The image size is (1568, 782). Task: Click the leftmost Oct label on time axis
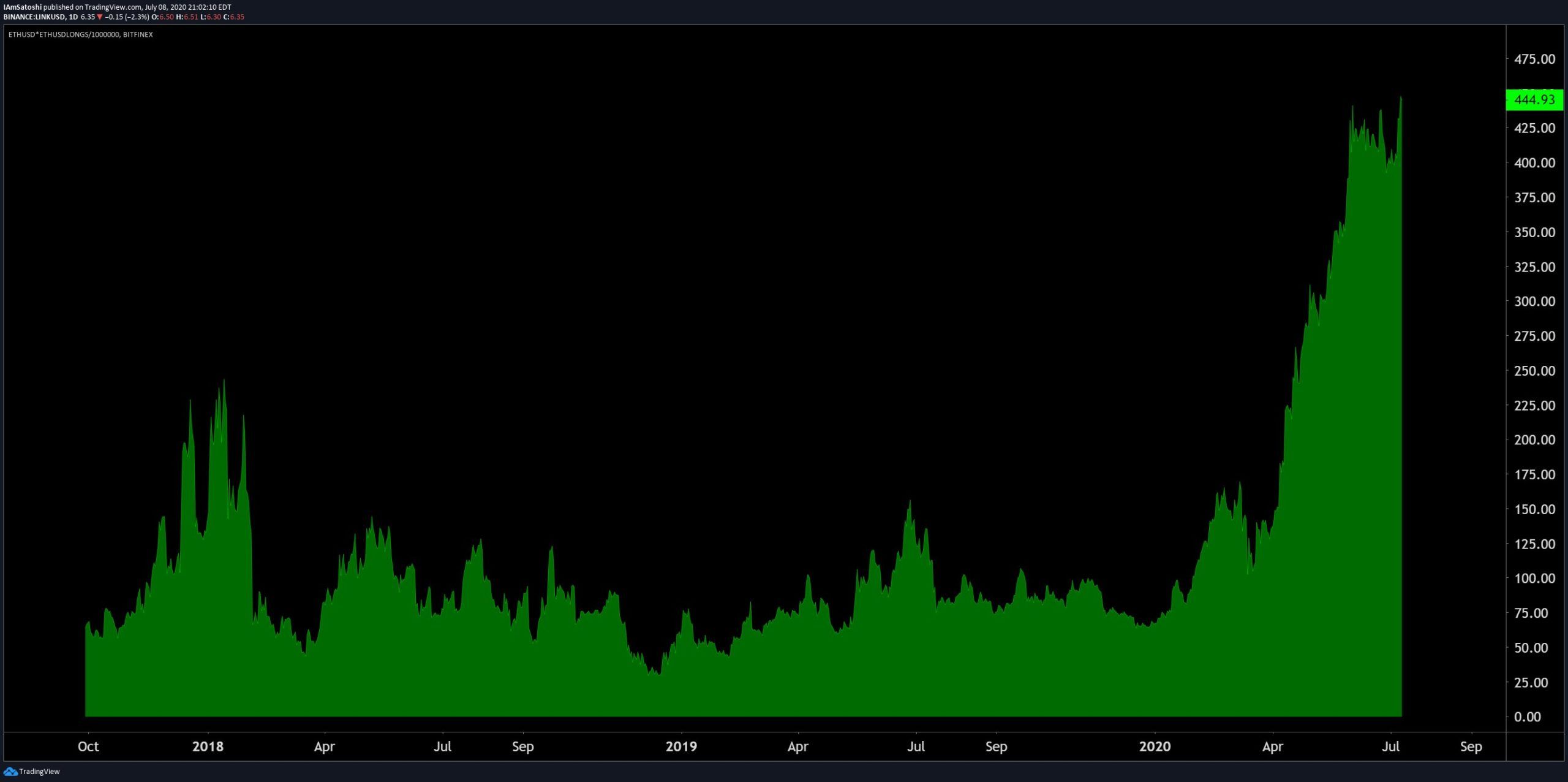click(88, 746)
